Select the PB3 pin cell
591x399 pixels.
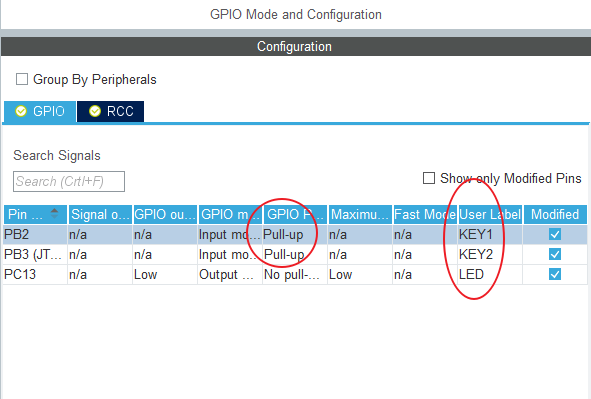tap(35, 254)
